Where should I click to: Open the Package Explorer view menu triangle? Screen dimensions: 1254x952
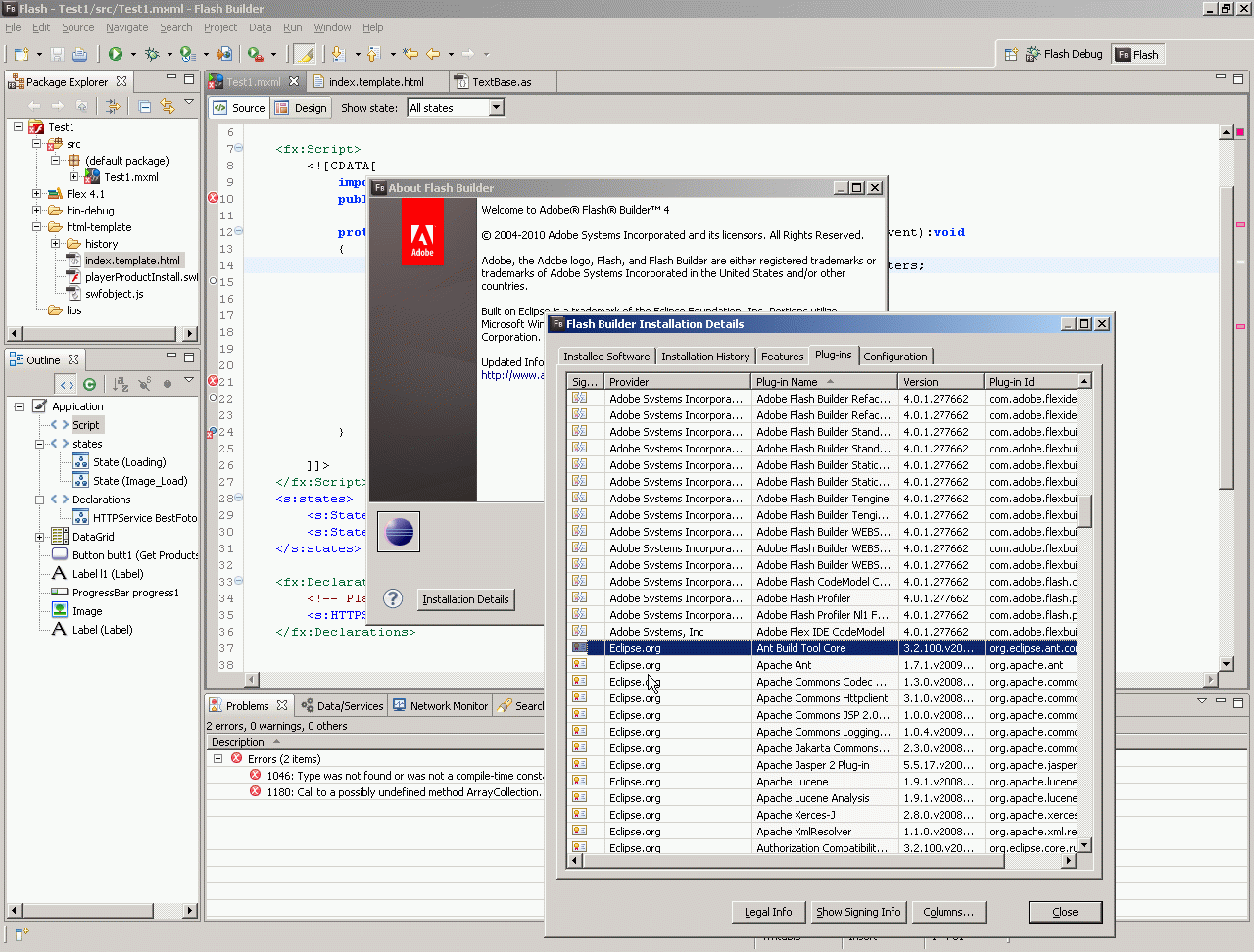click(189, 102)
